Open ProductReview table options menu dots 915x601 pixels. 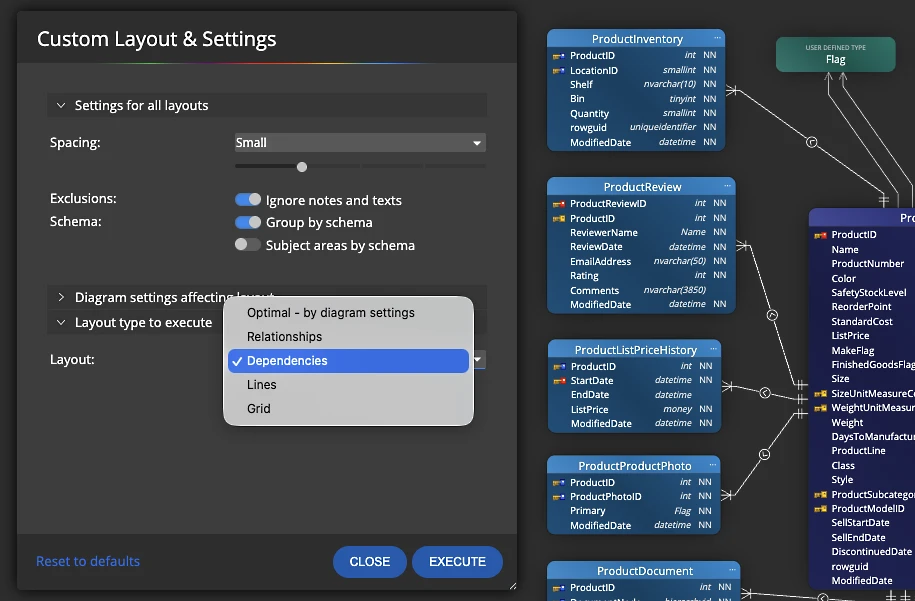[727, 186]
